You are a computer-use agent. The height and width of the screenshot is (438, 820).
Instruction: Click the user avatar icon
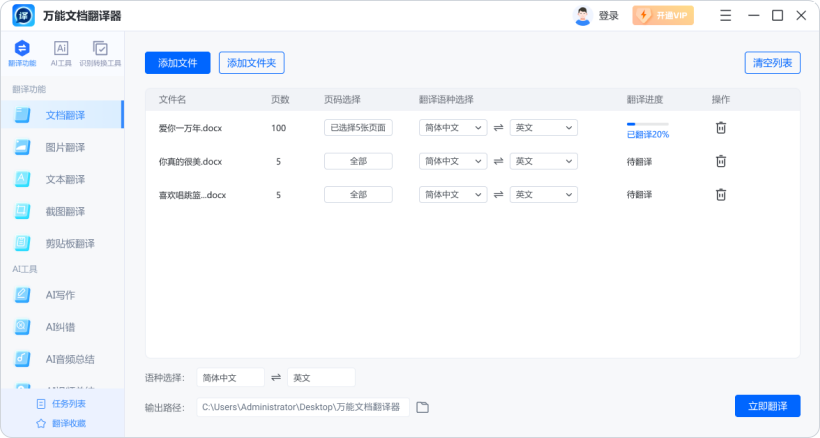582,16
